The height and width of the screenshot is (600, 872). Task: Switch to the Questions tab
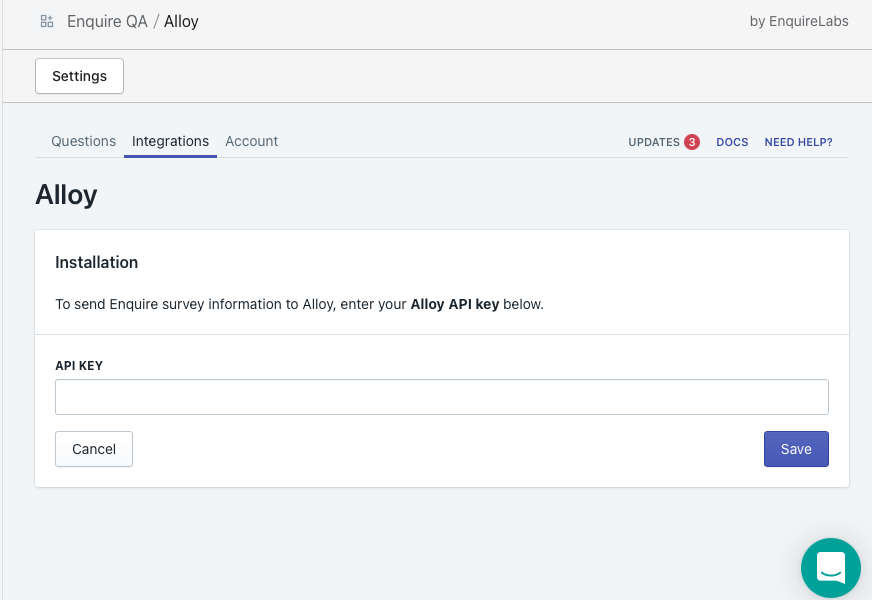[83, 141]
